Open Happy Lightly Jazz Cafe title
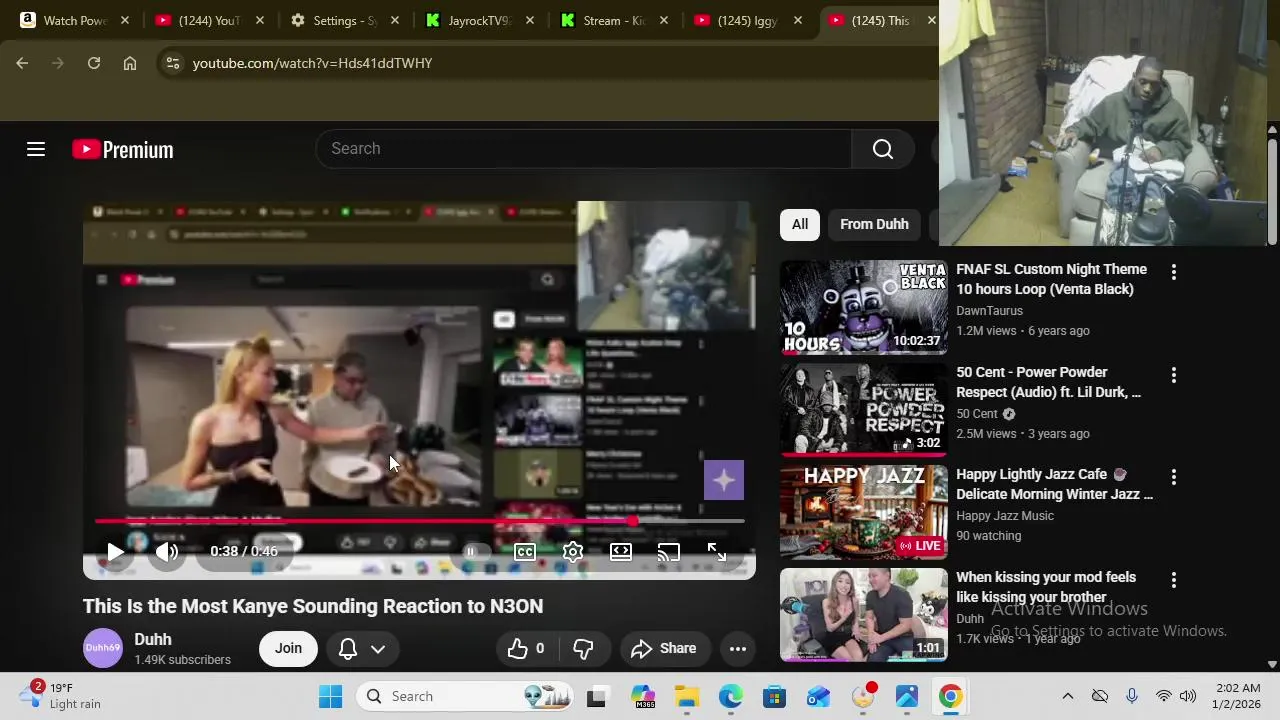Image resolution: width=1280 pixels, height=720 pixels. tap(1054, 484)
